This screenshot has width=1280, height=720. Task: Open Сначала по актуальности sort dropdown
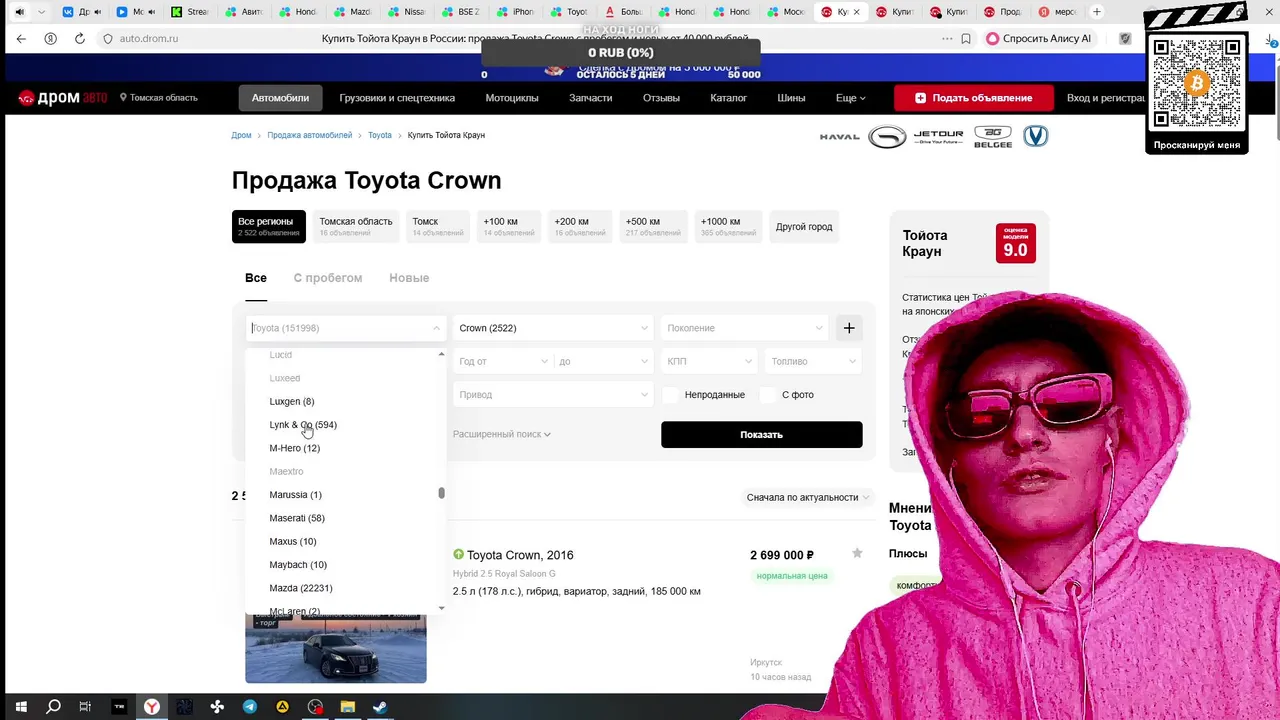[x=808, y=497]
